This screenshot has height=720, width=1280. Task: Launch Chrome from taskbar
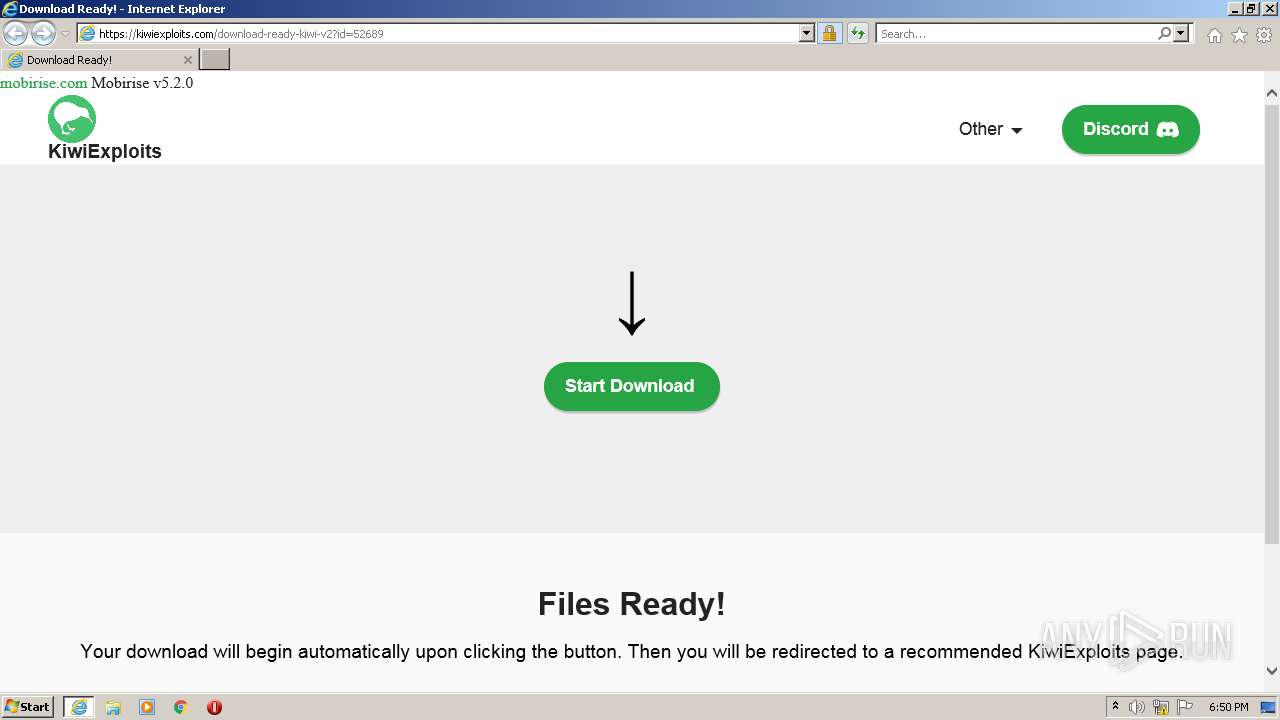pos(181,707)
